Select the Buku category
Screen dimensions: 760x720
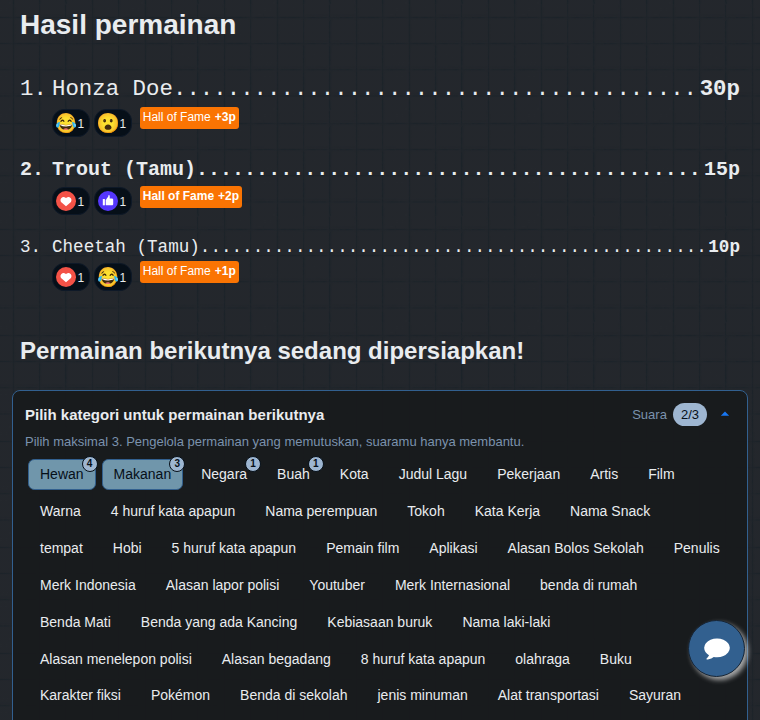tap(616, 659)
